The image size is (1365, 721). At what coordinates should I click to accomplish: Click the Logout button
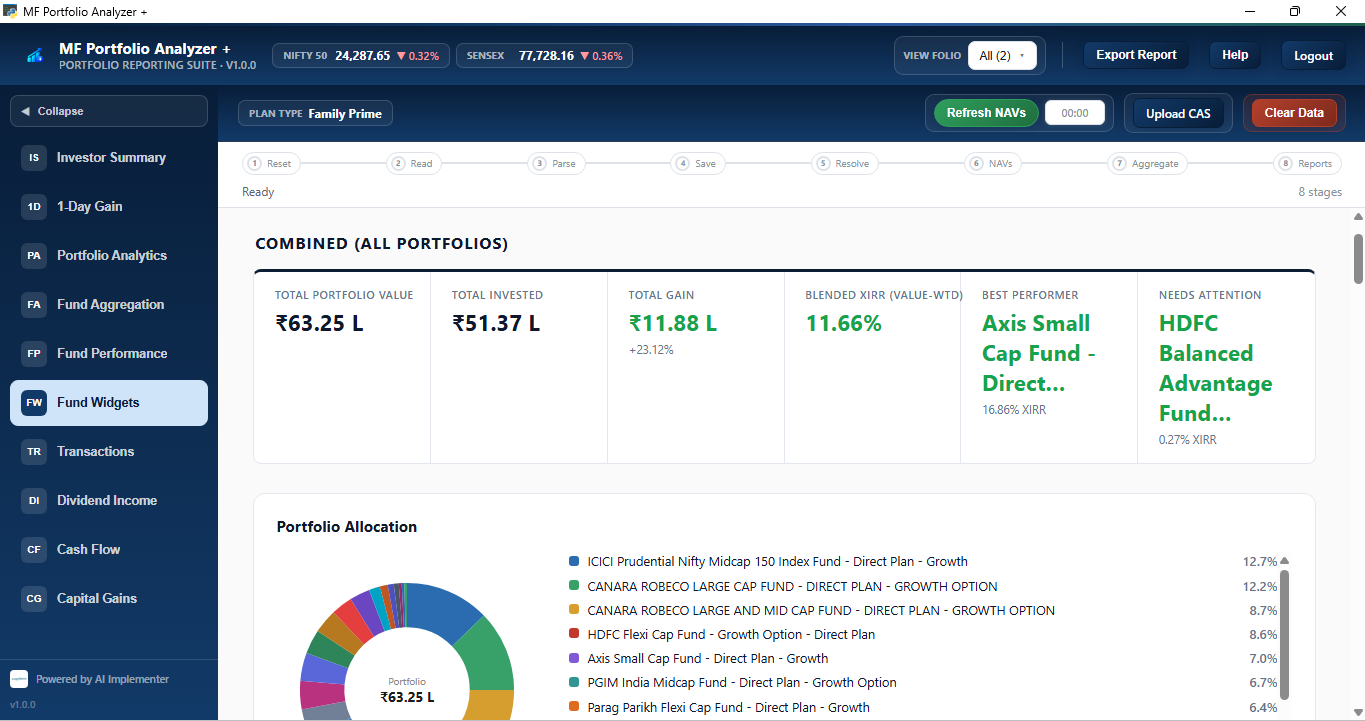tap(1313, 56)
